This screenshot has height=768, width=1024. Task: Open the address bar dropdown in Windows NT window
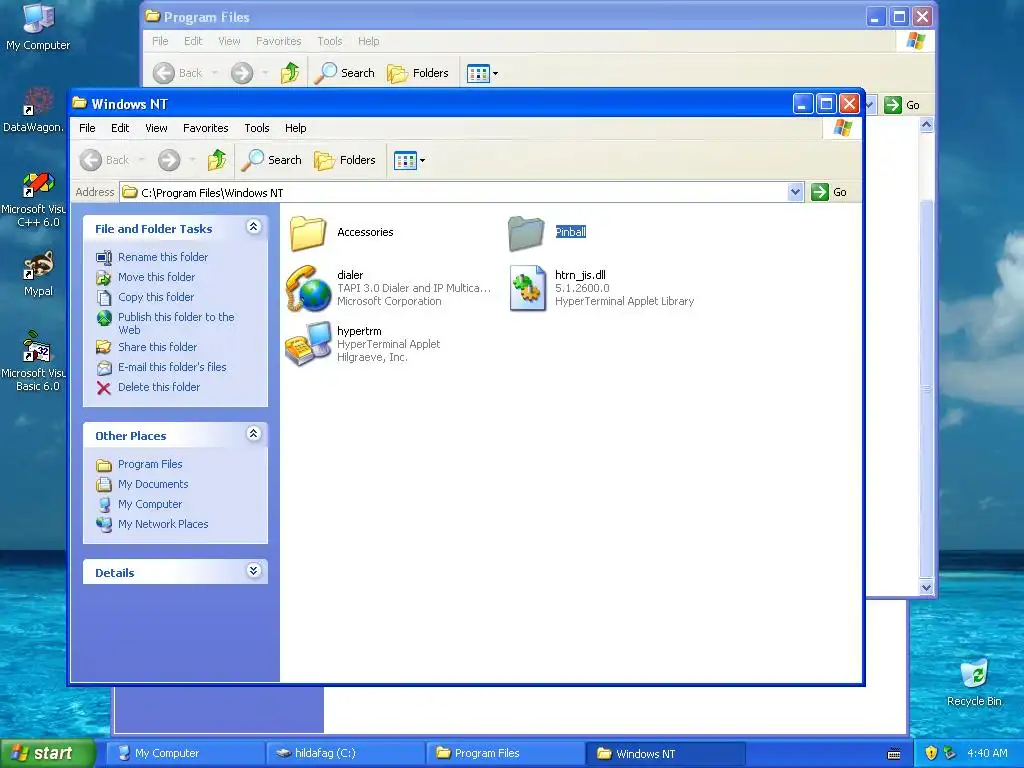[795, 192]
